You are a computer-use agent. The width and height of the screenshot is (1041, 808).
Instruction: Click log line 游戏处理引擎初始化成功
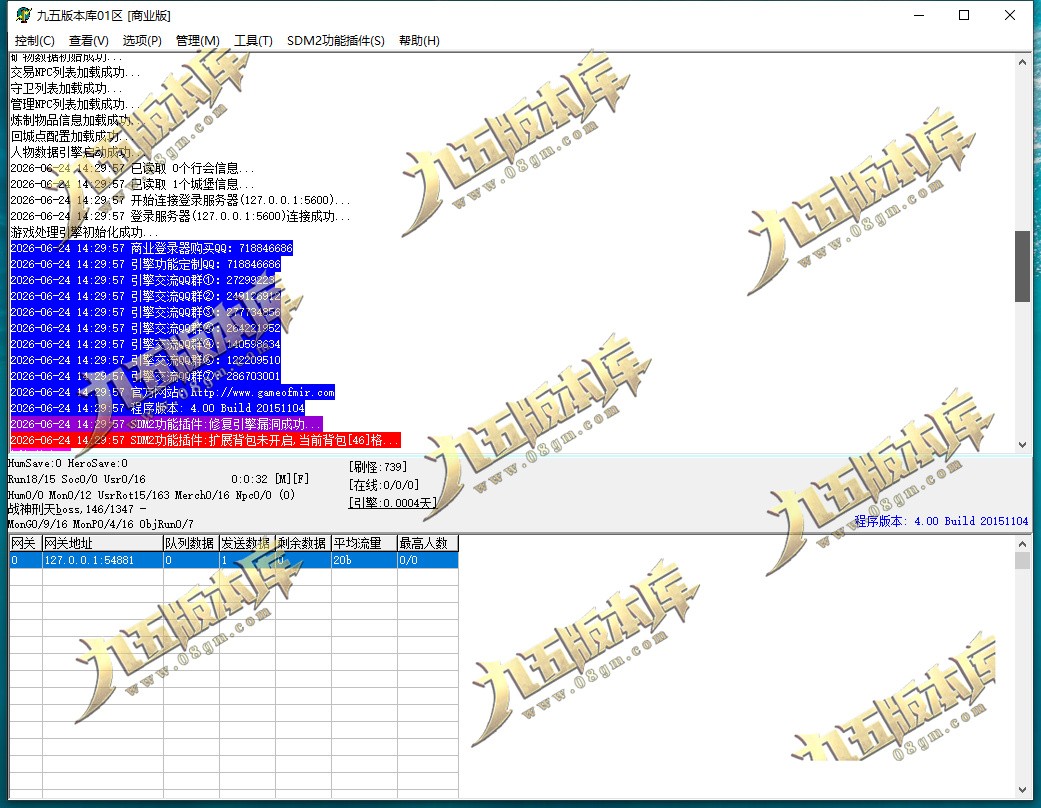pyautogui.click(x=84, y=232)
